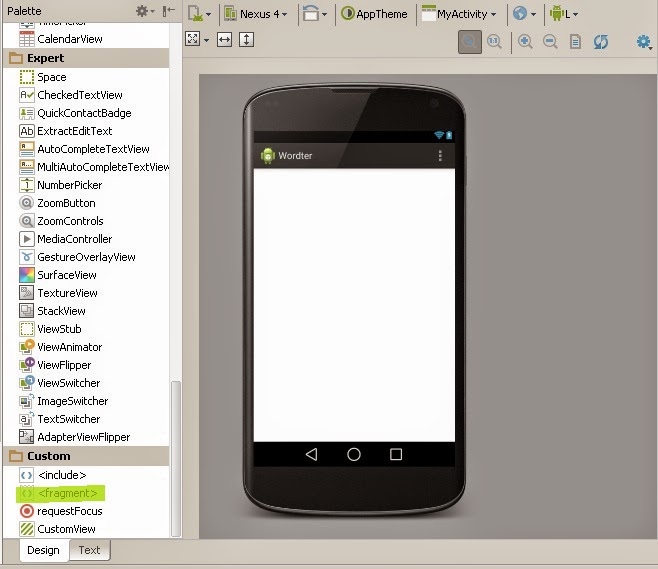
Task: Open the Nexus 4 device dropdown
Action: pyautogui.click(x=256, y=14)
